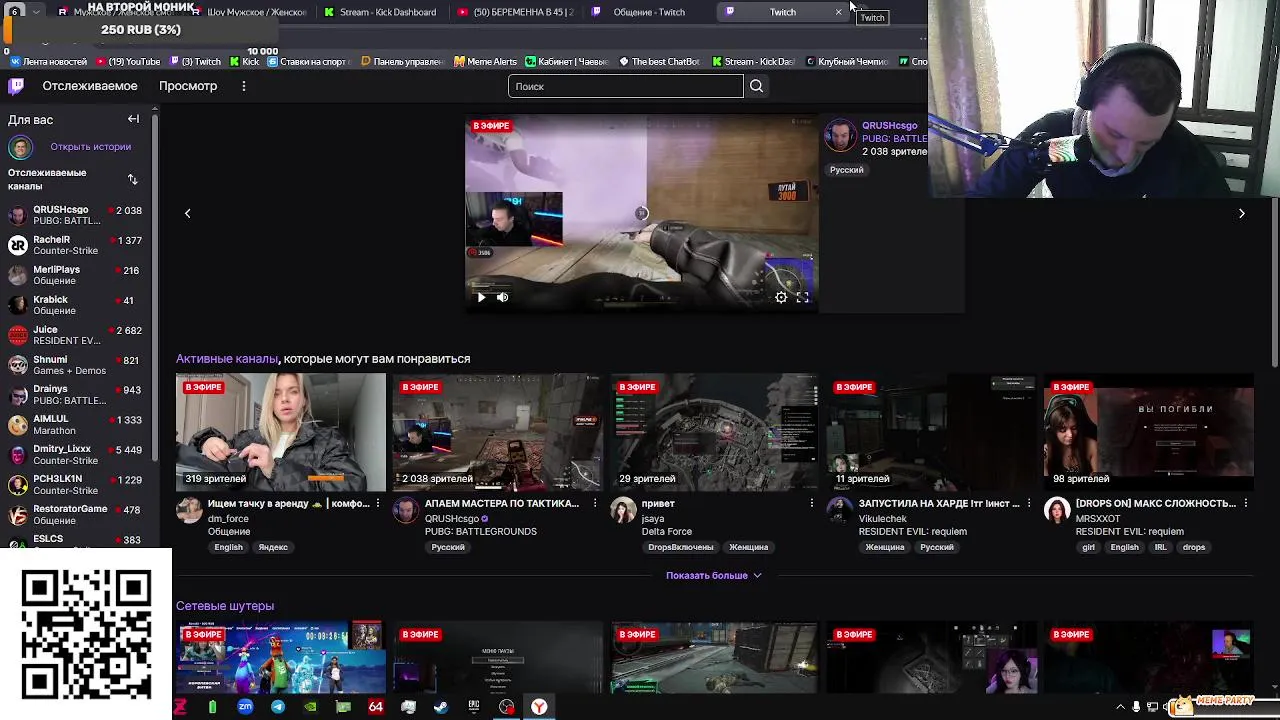1280x720 pixels.
Task: Go to previous featured stream carousel arrow
Action: [x=187, y=213]
